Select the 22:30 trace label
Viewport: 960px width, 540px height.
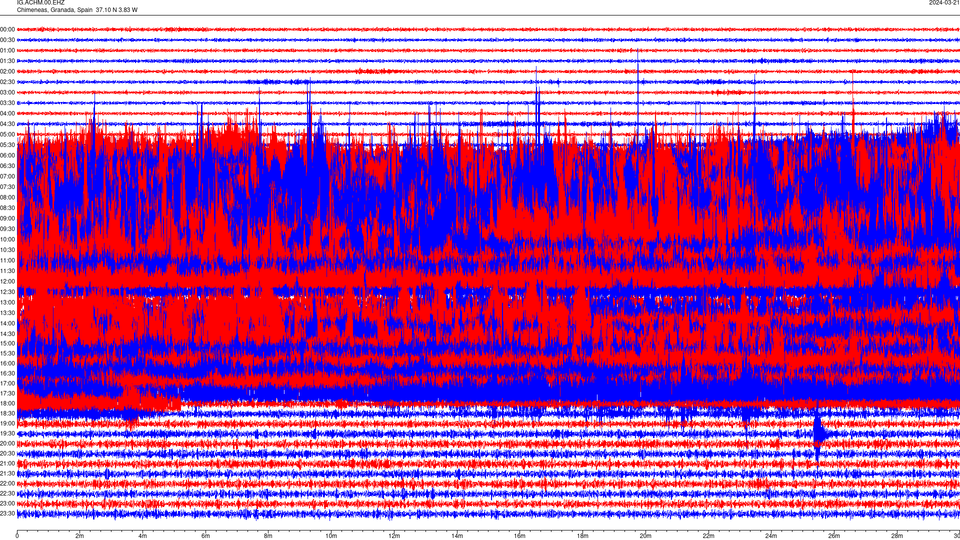point(8,493)
